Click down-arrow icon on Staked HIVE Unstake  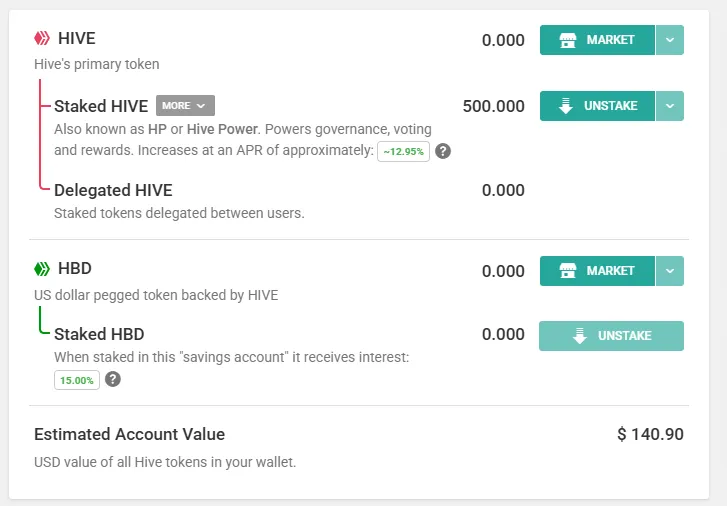[566, 106]
